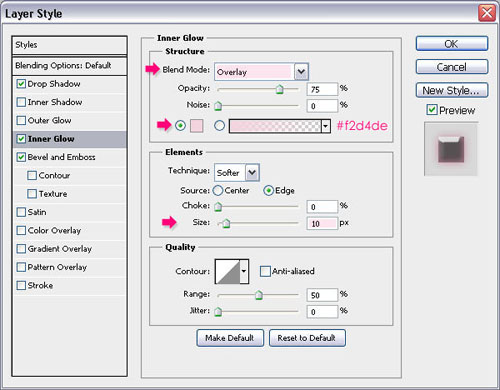Expand the Blend Mode dropdown arrow
This screenshot has width=500, height=390.
(x=301, y=72)
